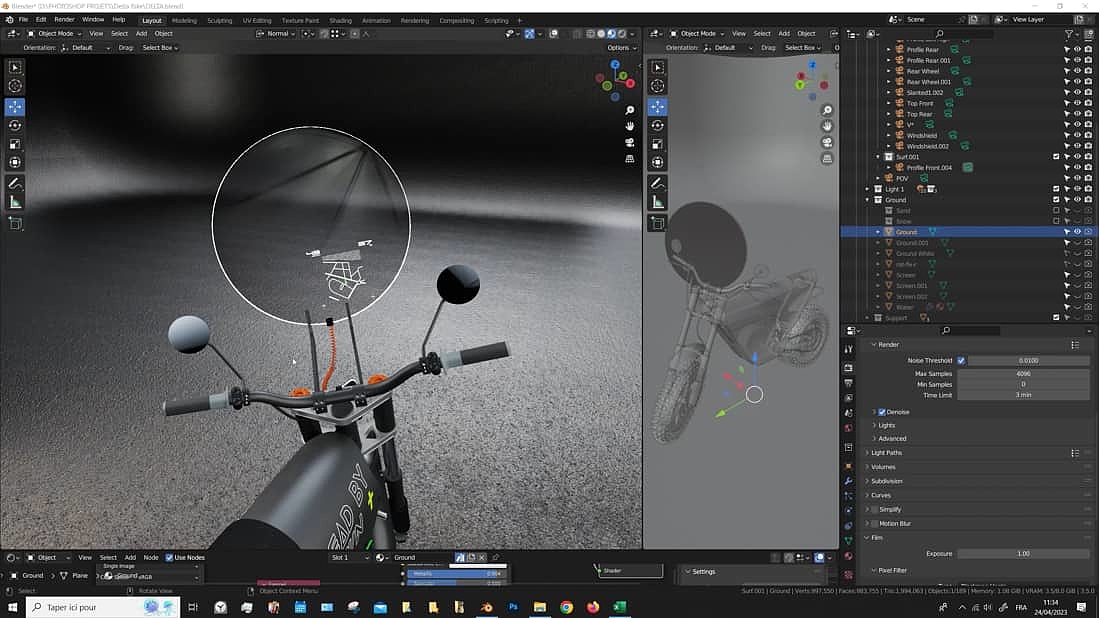Disable the Noise Threshold checkbox

coord(961,360)
